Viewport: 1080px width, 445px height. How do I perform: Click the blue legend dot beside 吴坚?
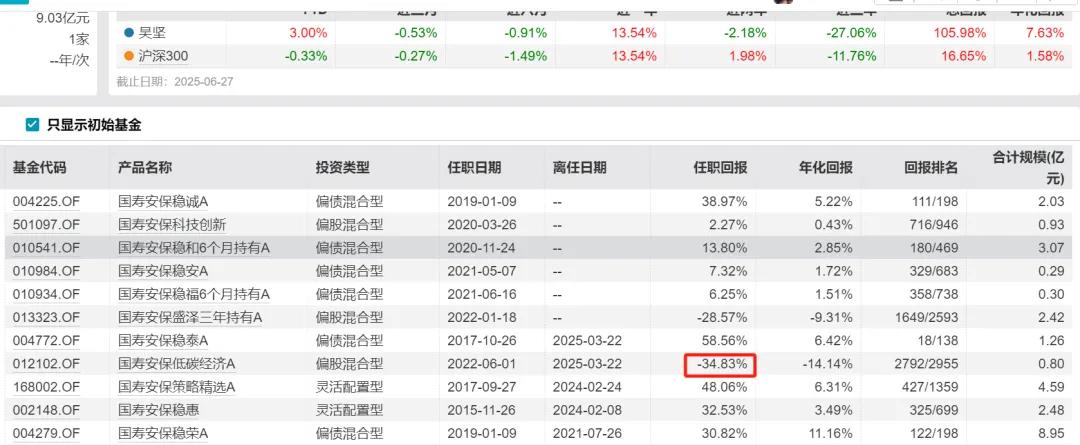(x=129, y=32)
